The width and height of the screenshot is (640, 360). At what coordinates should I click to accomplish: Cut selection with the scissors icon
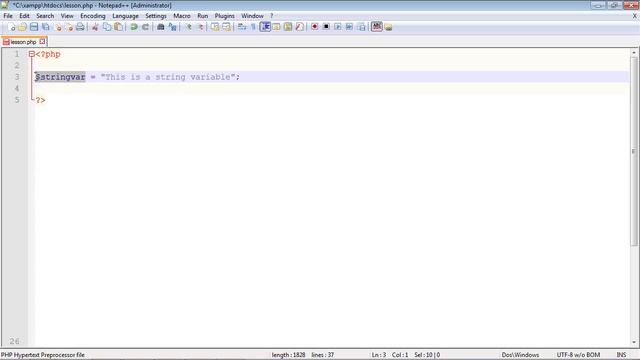[x=95, y=27]
